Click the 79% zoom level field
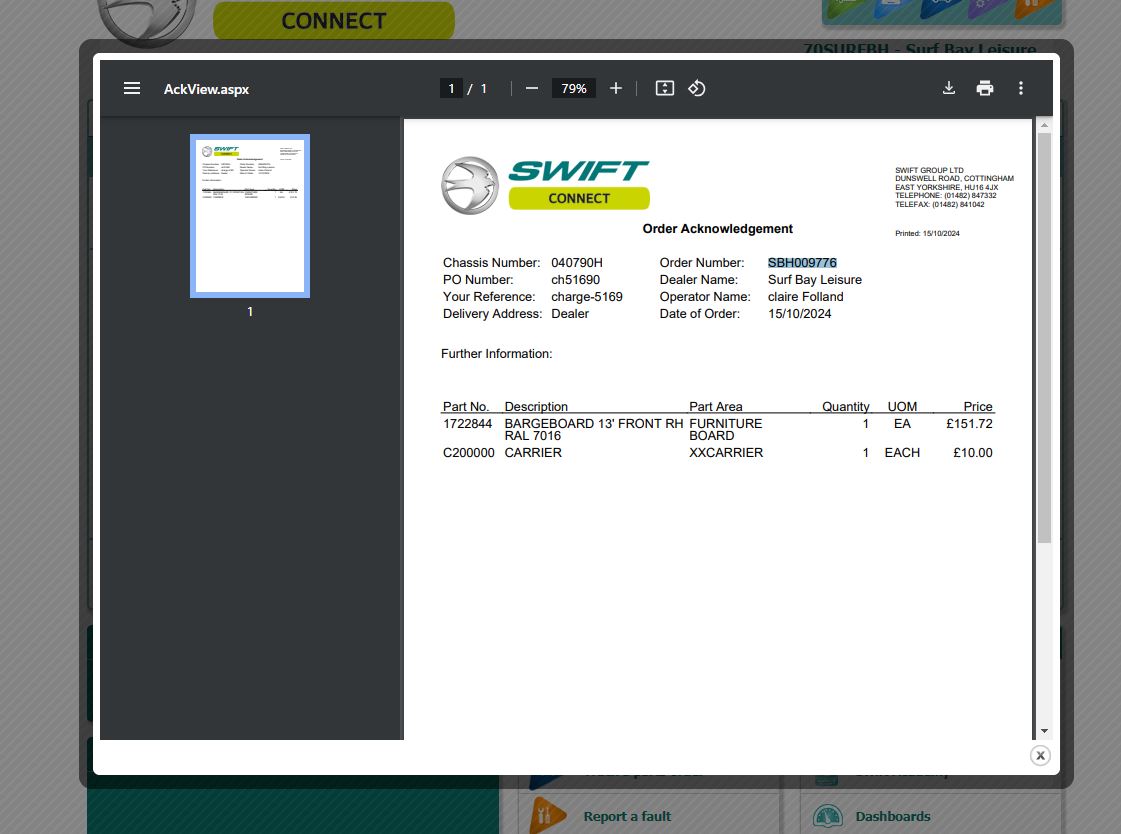Screen dimensions: 1121x834 [x=574, y=88]
